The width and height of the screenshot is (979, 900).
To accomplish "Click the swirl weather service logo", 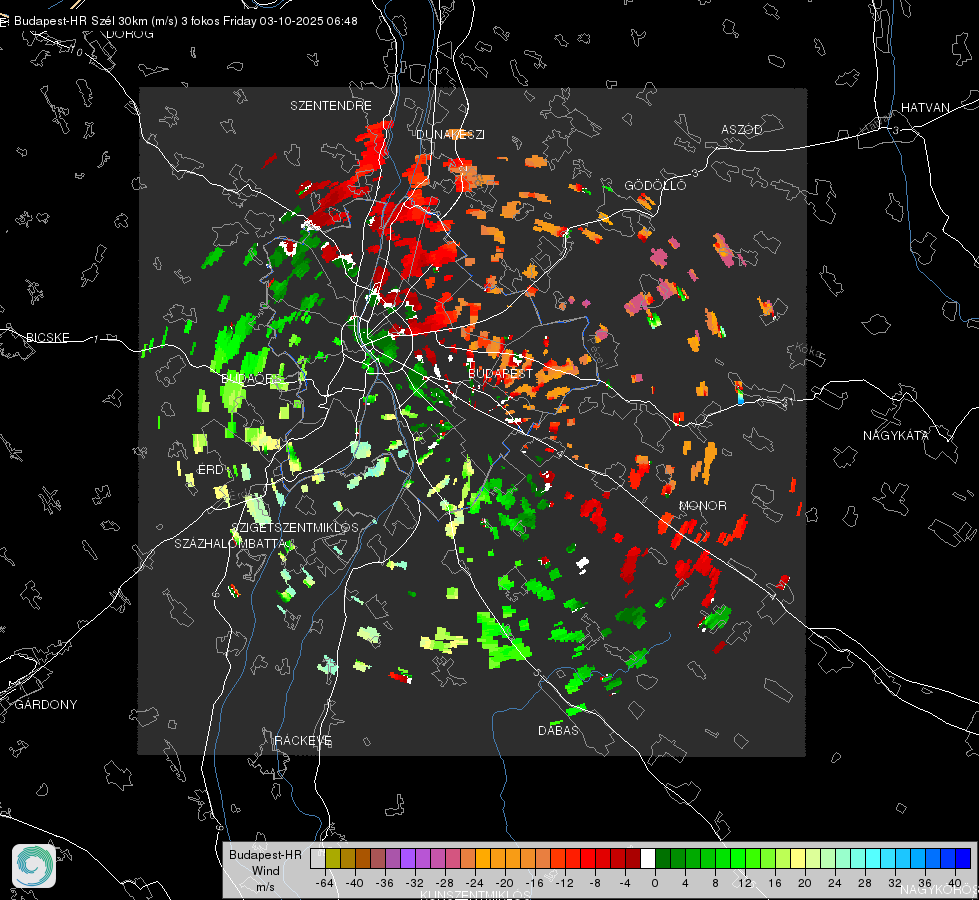I will 34,866.
